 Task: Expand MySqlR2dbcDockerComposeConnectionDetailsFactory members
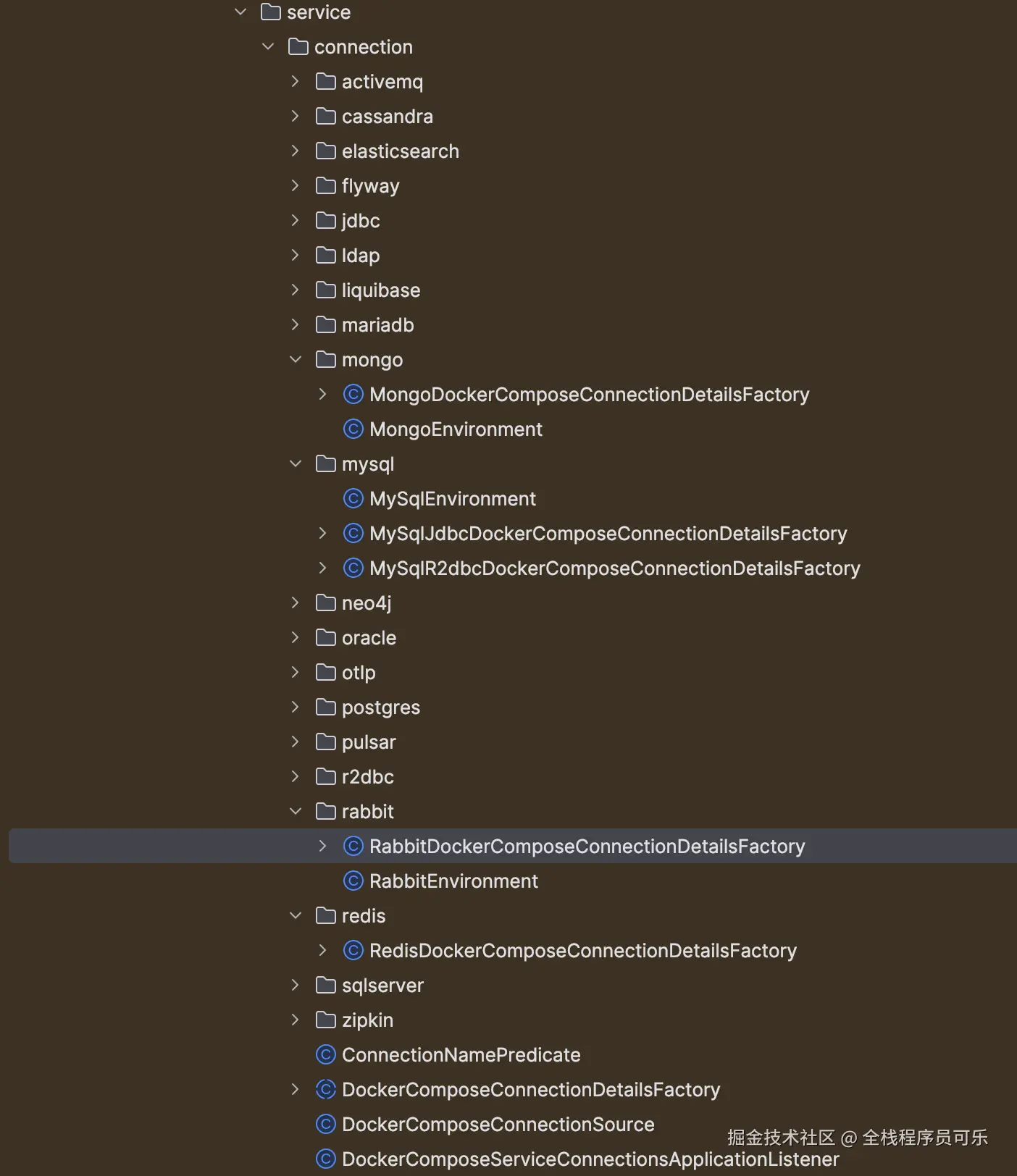322,568
